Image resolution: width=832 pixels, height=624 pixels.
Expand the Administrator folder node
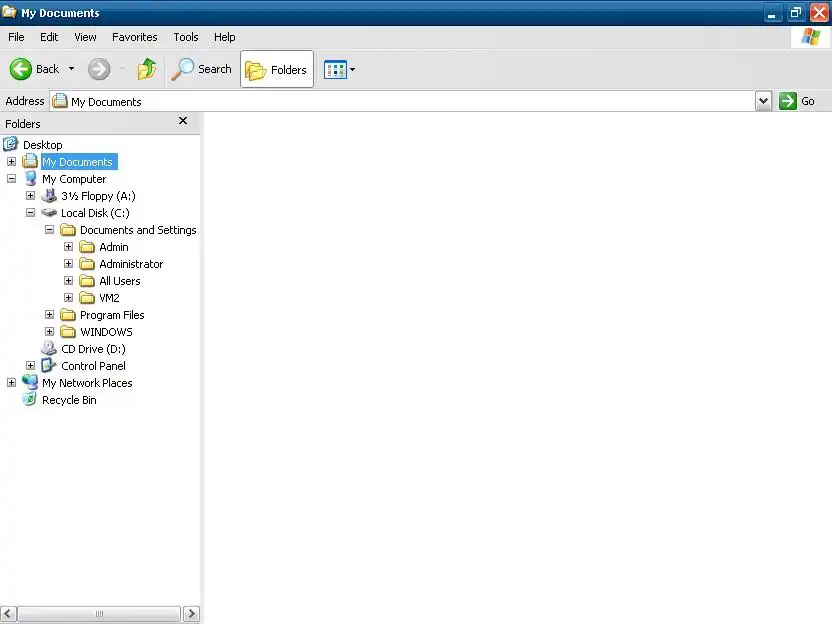(x=68, y=264)
